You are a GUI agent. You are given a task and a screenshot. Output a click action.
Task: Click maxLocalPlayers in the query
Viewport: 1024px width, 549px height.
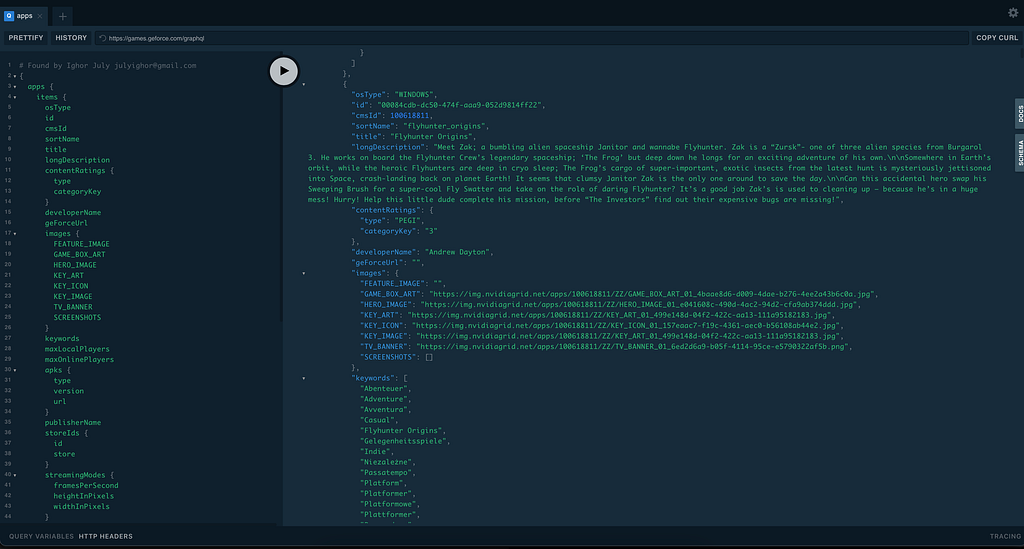(77, 349)
